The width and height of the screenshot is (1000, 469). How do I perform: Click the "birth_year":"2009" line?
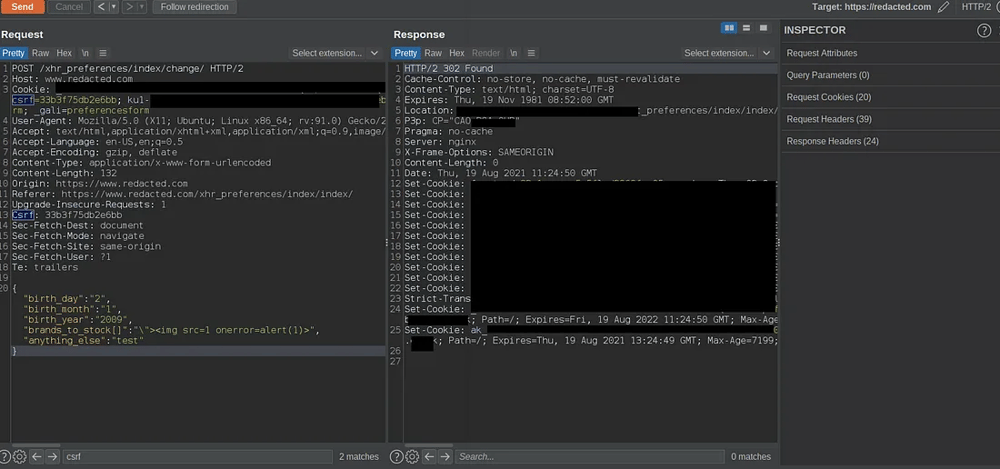coord(77,320)
